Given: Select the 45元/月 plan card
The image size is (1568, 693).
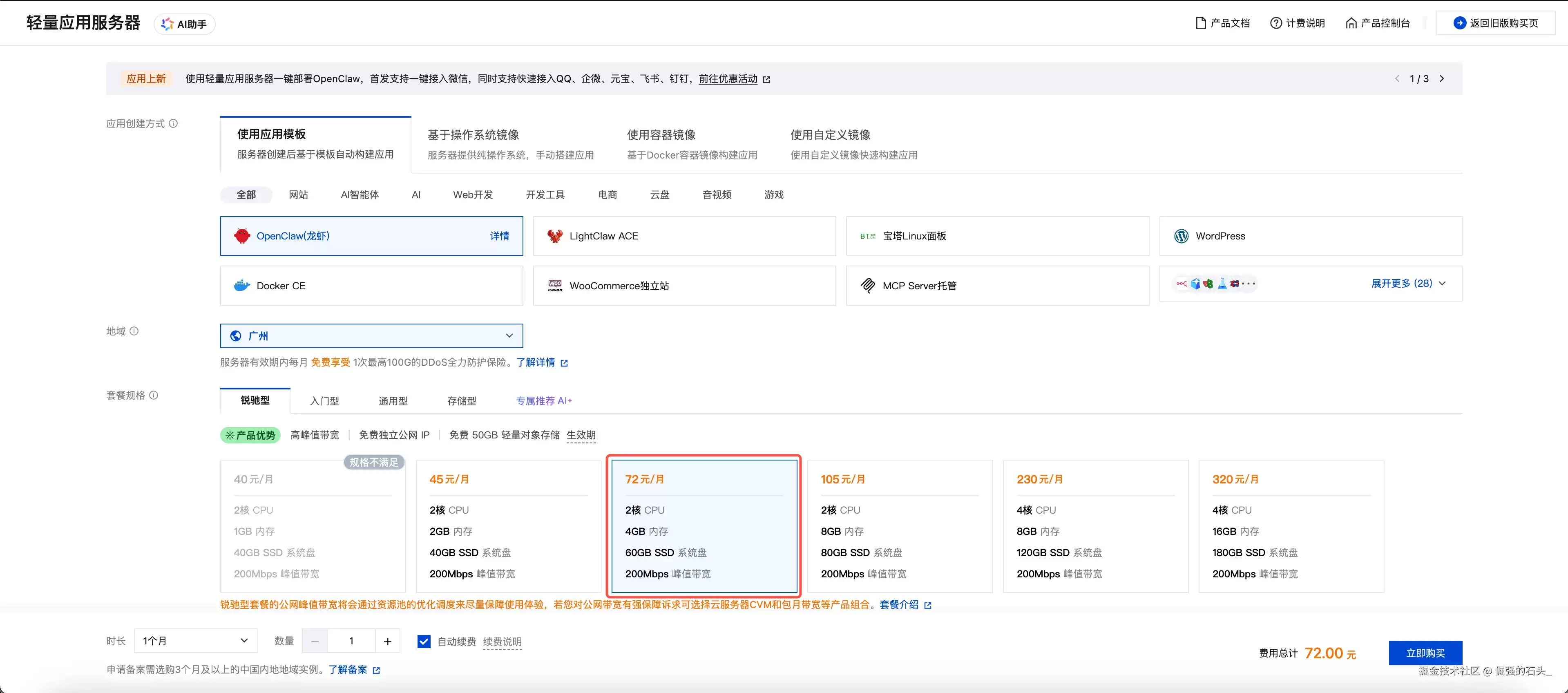Looking at the screenshot, I should (508, 526).
